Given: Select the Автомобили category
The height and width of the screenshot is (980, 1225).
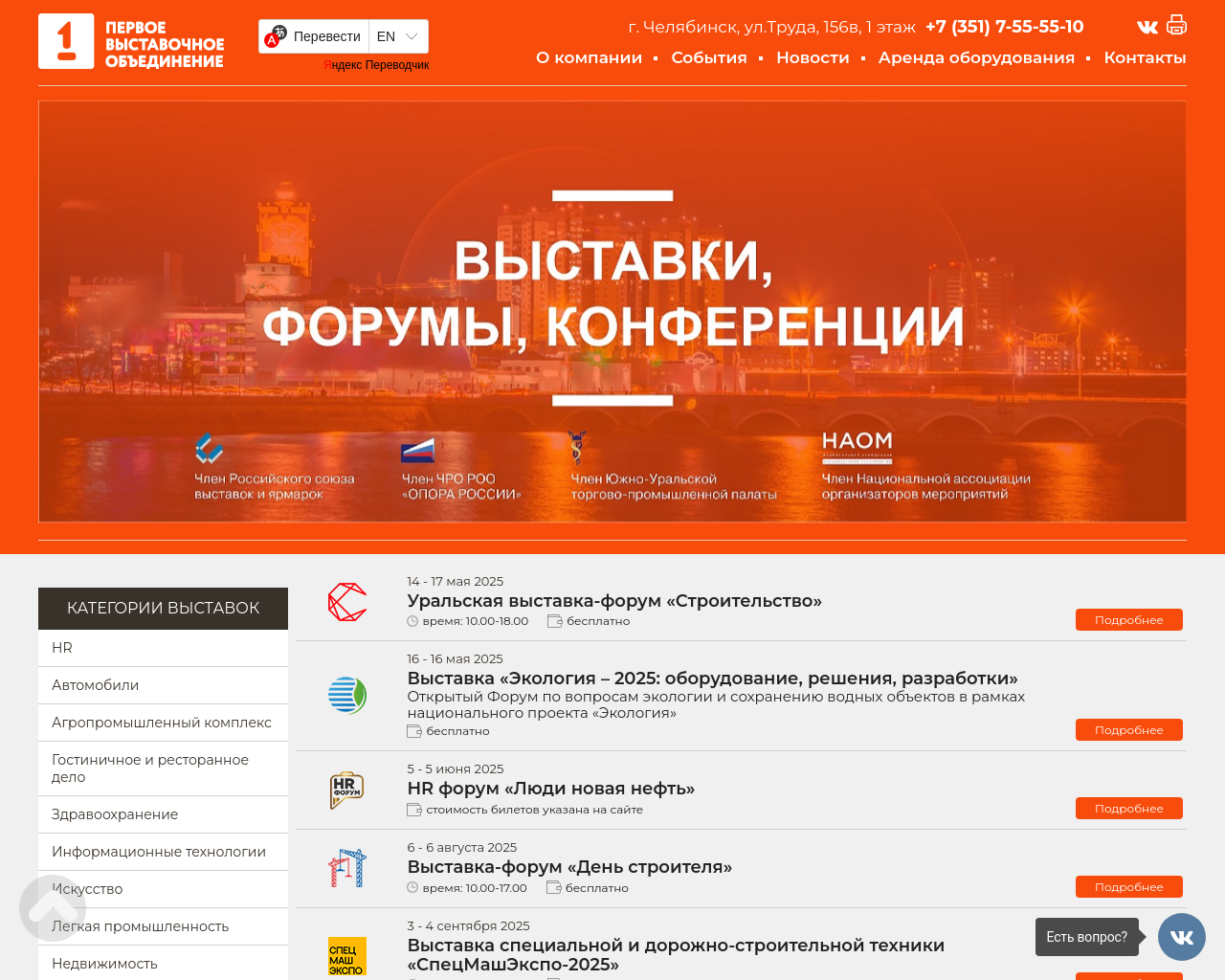Looking at the screenshot, I should [x=163, y=685].
